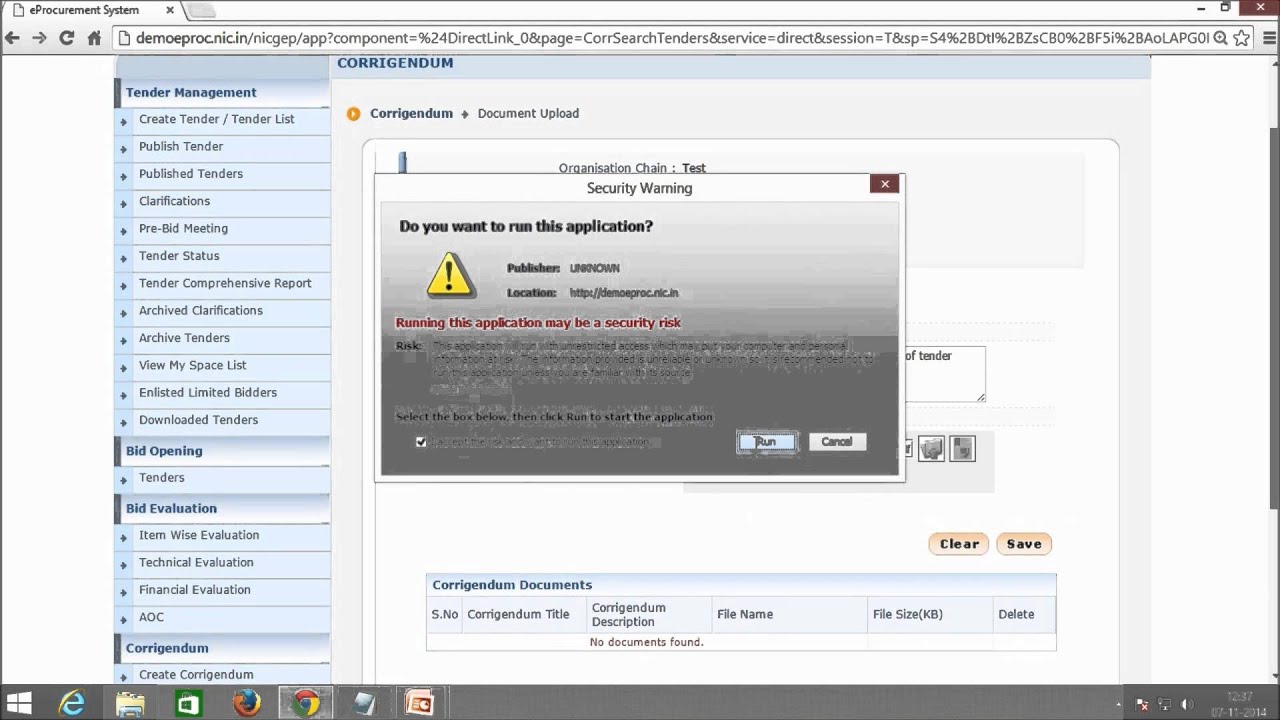Click the network icon in system tray
Screen dimensions: 1280x720
point(1165,704)
